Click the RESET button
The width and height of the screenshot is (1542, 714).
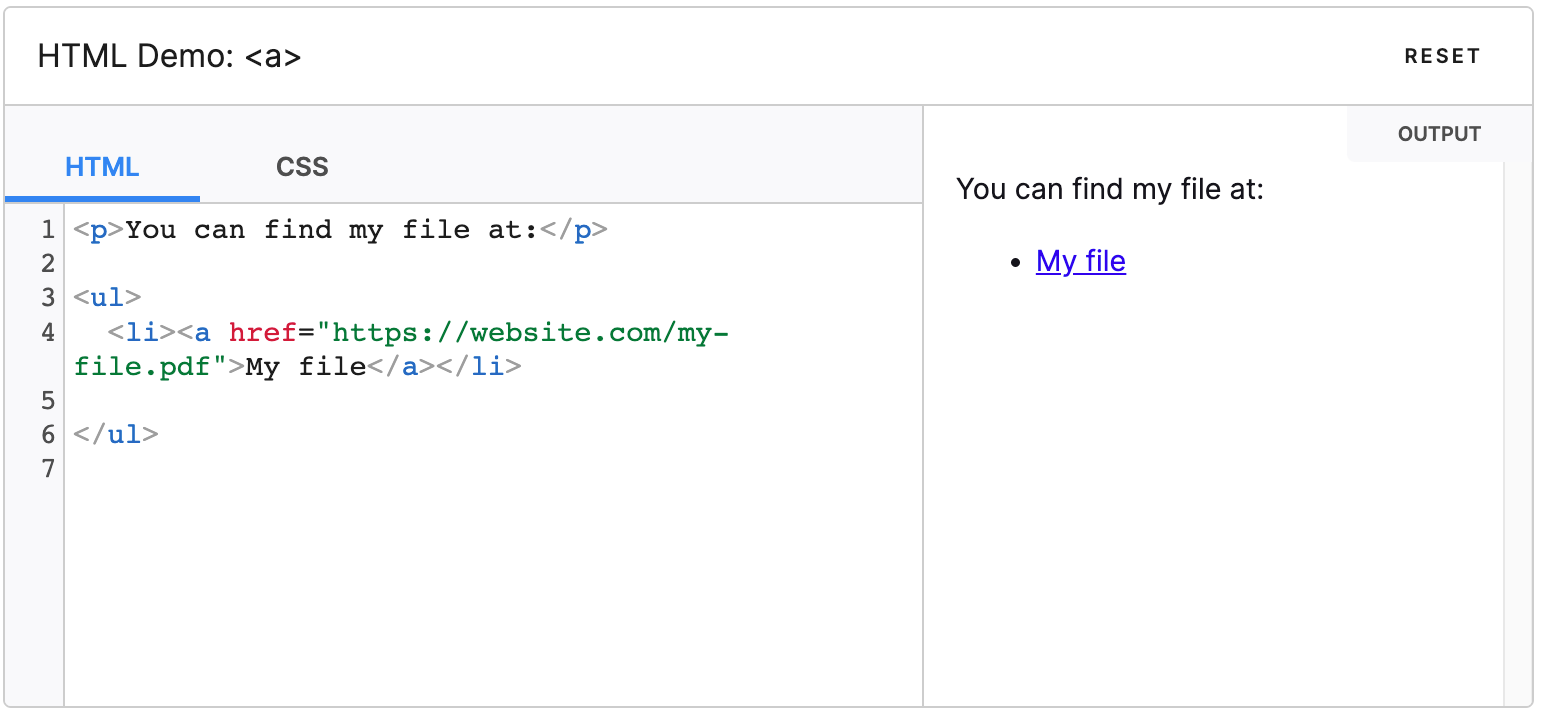coord(1441,57)
